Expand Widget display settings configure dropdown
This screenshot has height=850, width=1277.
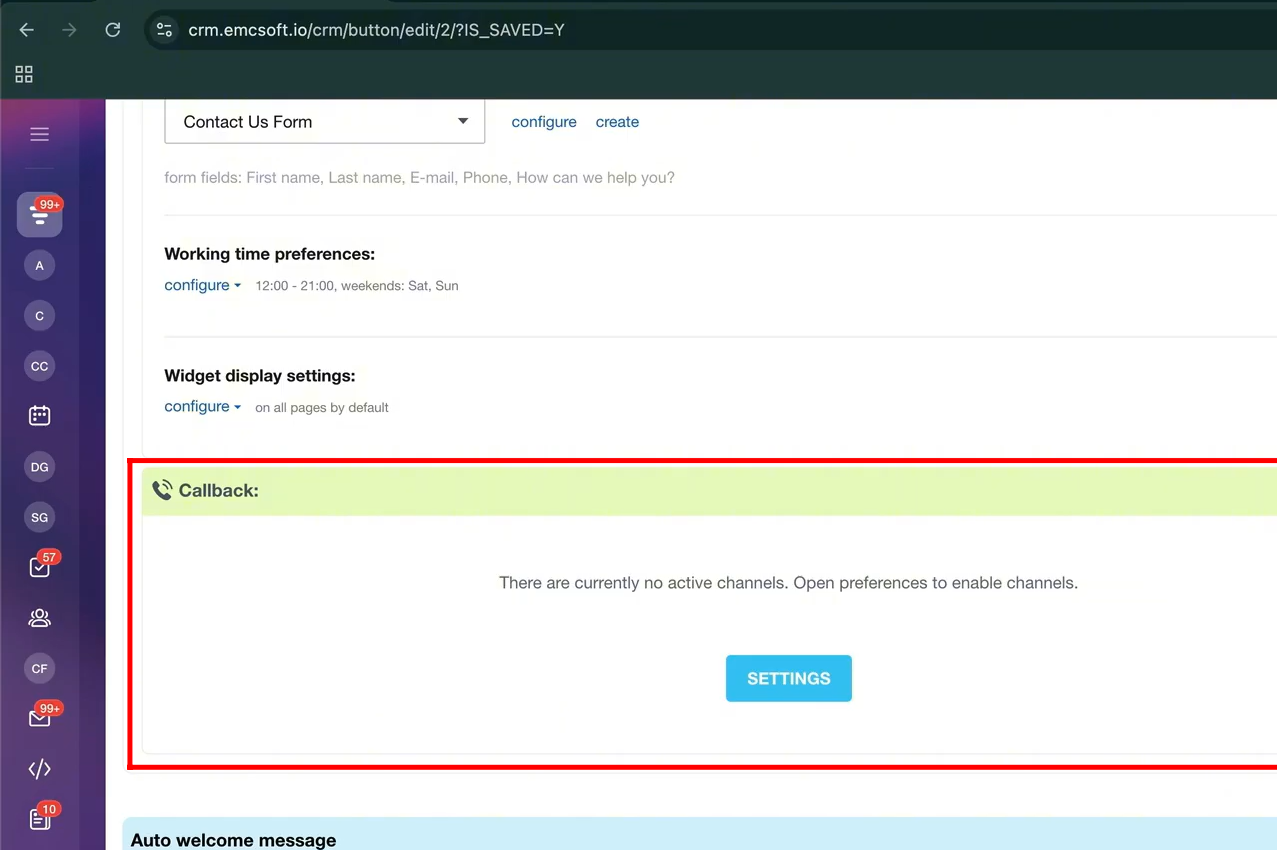(202, 407)
